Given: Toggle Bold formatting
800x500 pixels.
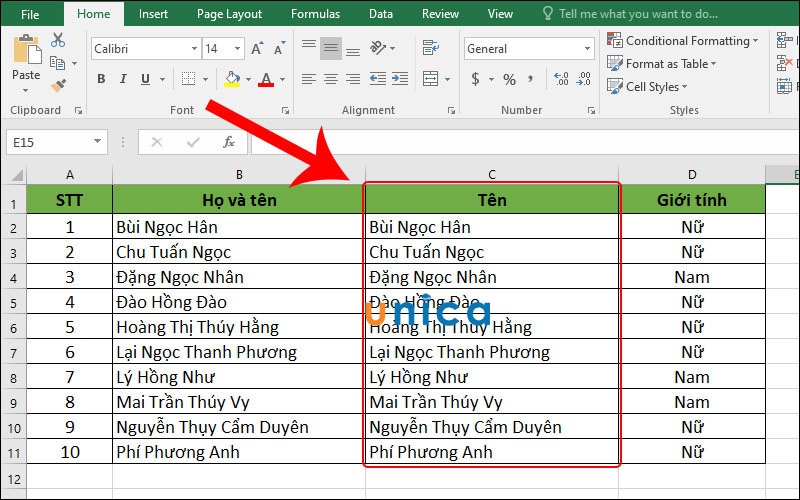Looking at the screenshot, I should point(101,79).
